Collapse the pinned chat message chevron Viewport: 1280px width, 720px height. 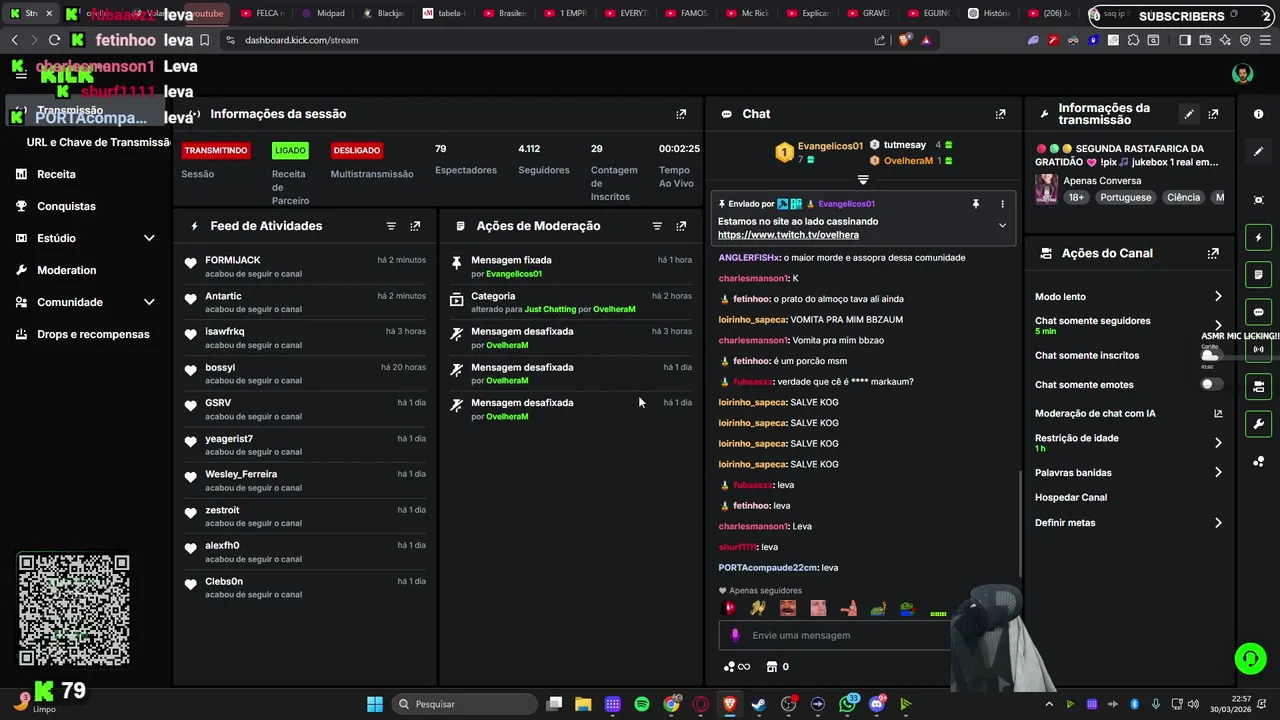pyautogui.click(x=1002, y=226)
